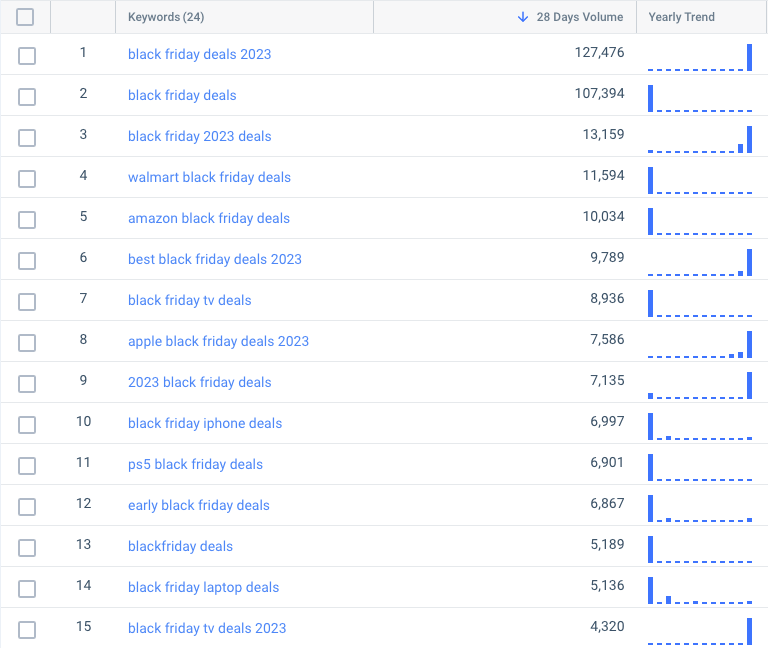
Task: Select checkbox for black friday 2023 deals
Action: point(27,138)
